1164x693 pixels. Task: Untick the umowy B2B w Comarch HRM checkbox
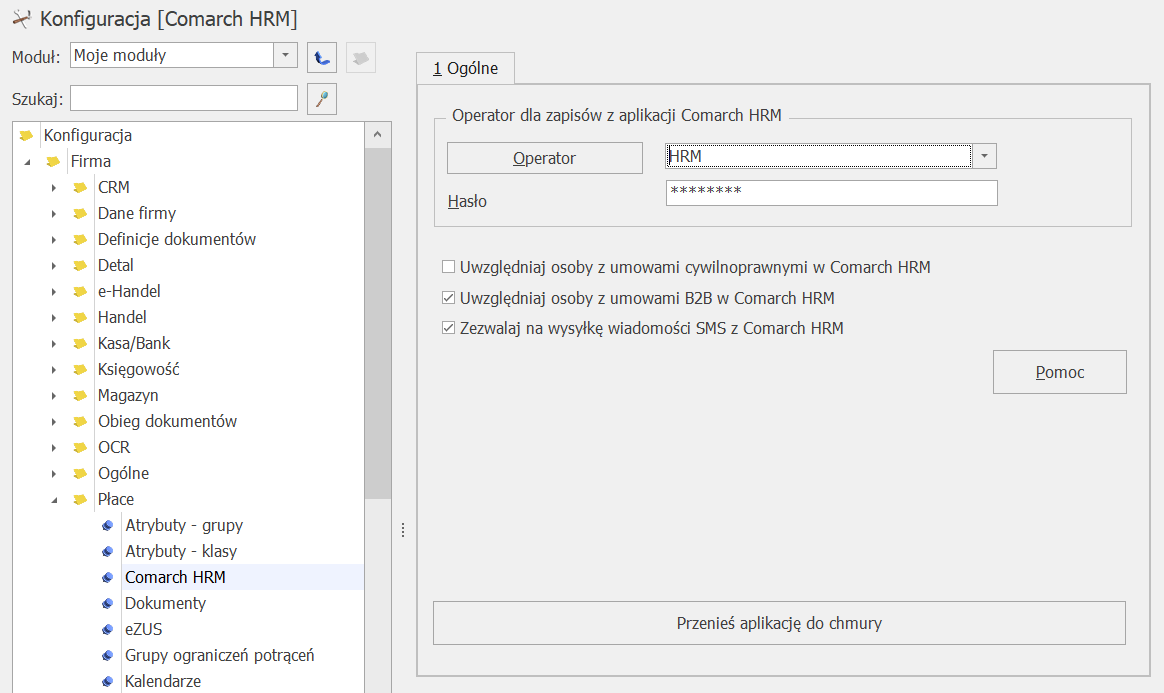coord(448,298)
